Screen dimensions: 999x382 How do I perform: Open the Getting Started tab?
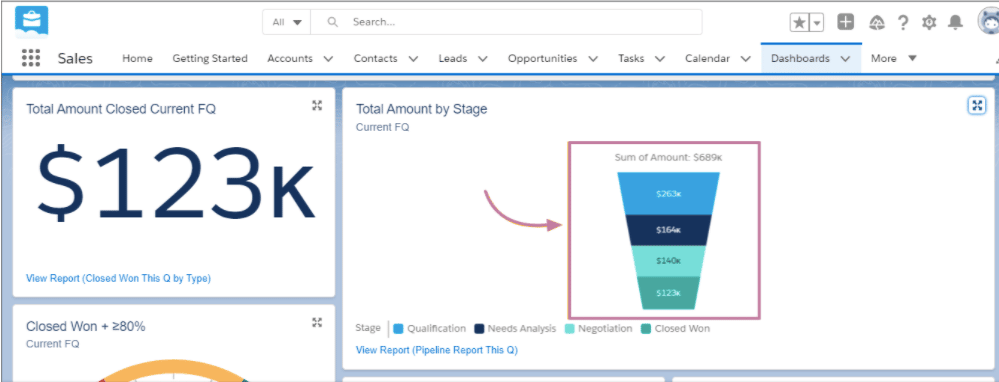point(210,58)
